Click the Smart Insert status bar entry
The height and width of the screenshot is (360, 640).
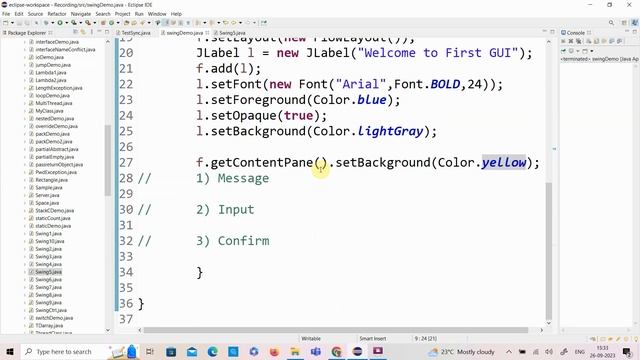point(373,338)
